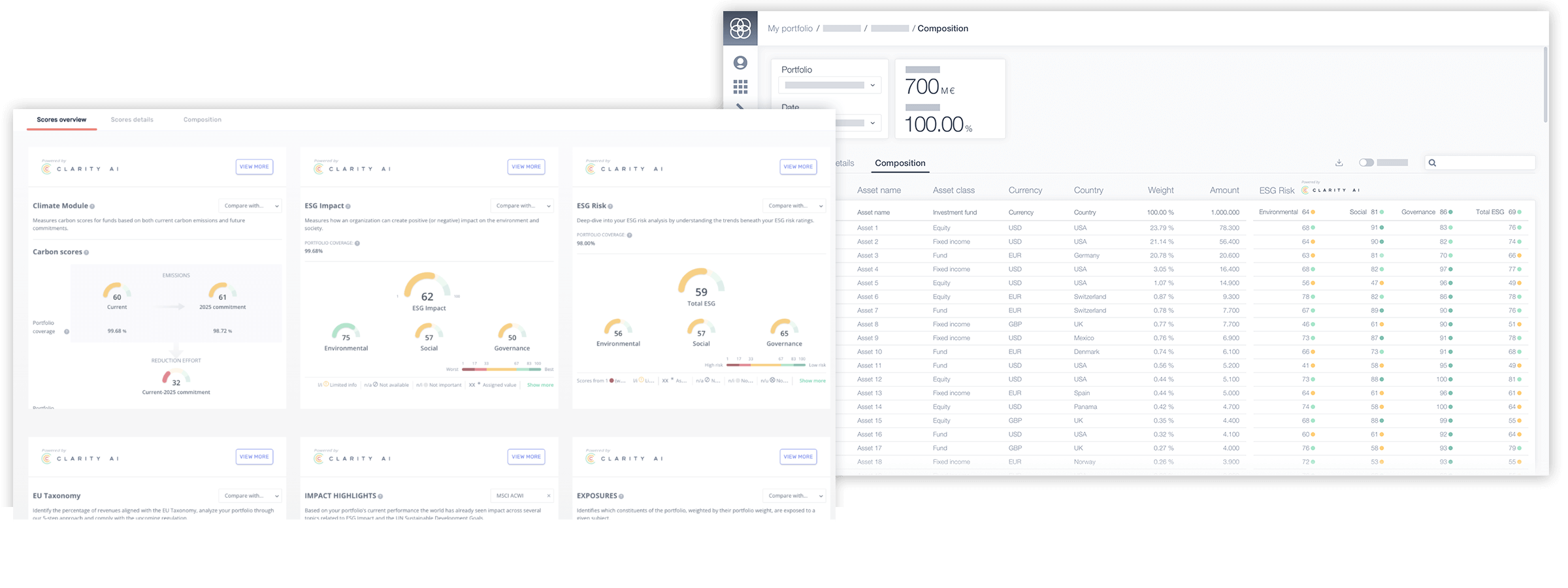This screenshot has width=1568, height=588.
Task: Select the Composition tab in portfolio page
Action: tap(900, 163)
